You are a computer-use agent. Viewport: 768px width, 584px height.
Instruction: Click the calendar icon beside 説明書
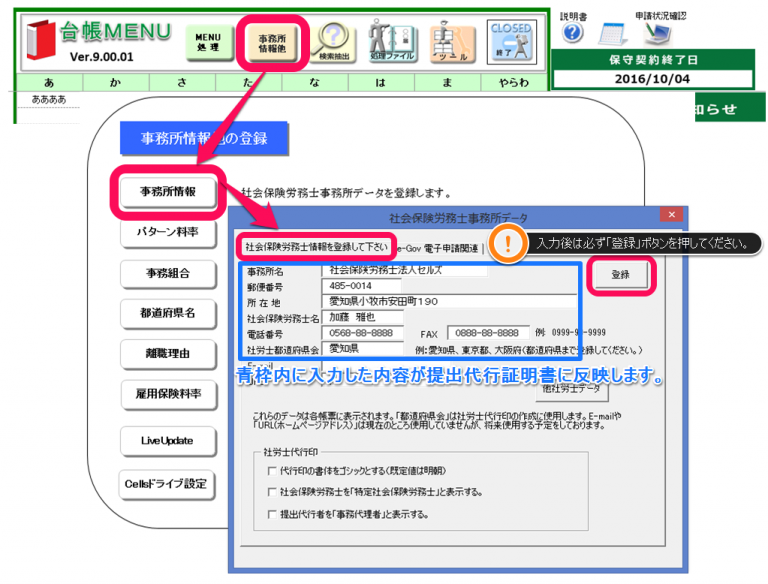coord(612,33)
